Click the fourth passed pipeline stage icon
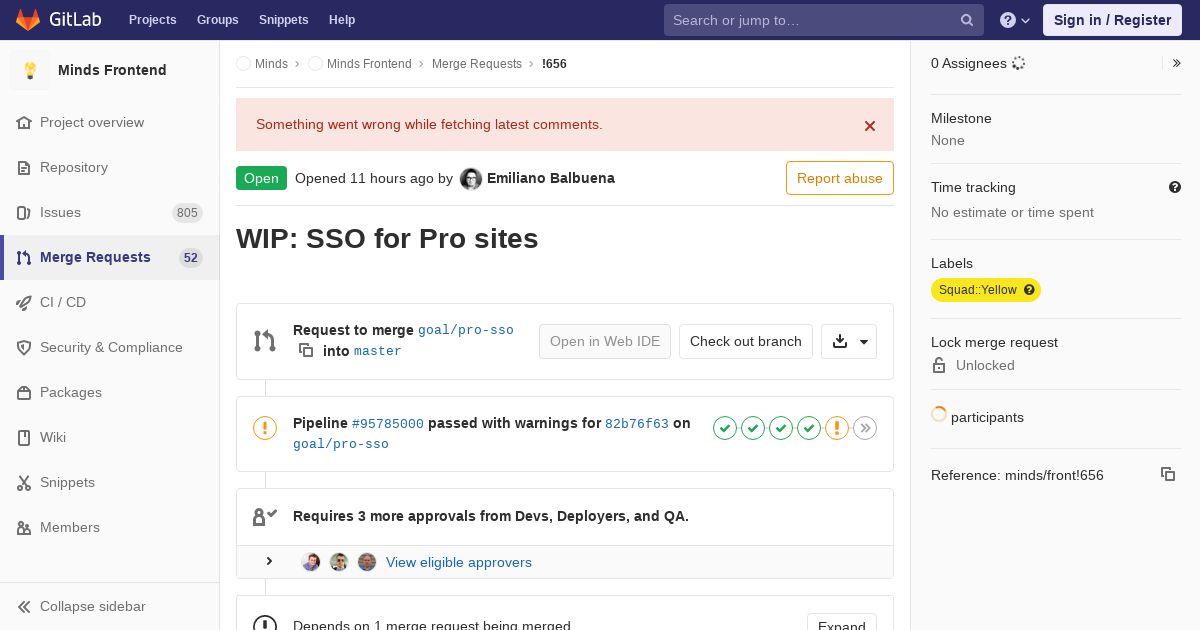Screen dimensions: 1200x630 point(809,428)
